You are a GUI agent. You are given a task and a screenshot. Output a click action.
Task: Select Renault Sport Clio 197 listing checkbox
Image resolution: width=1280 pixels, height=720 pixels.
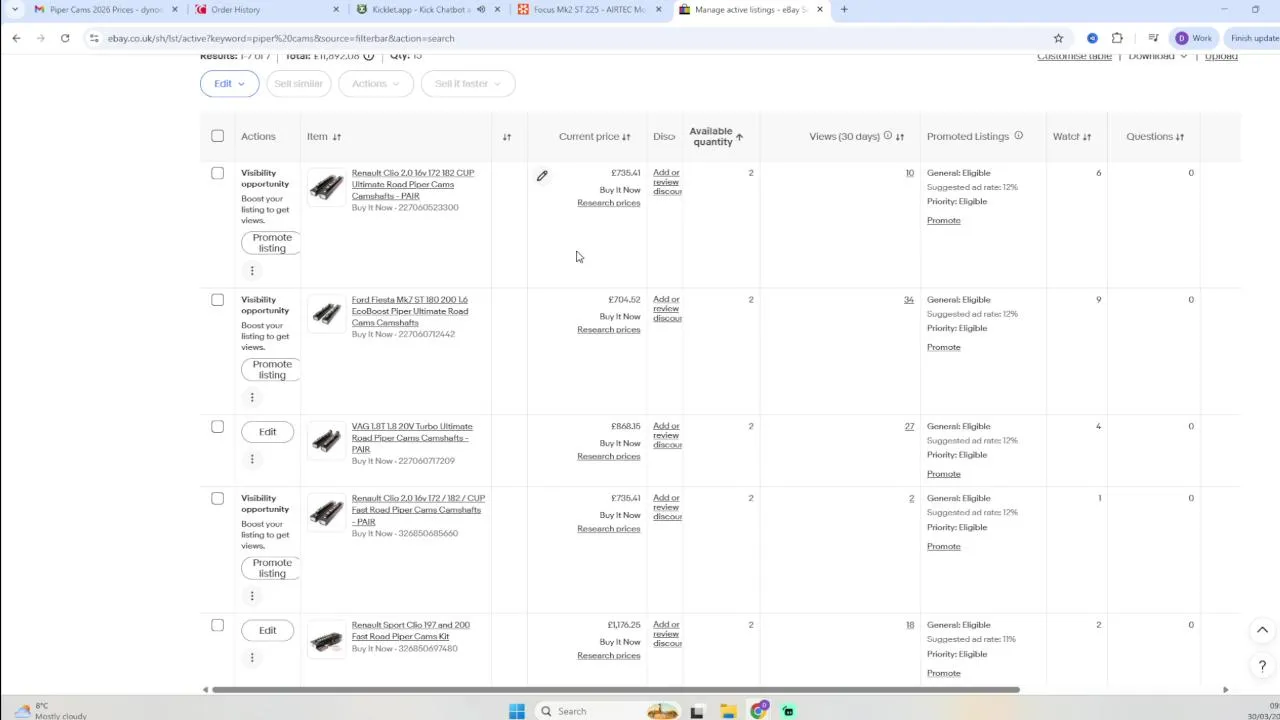tap(217, 625)
